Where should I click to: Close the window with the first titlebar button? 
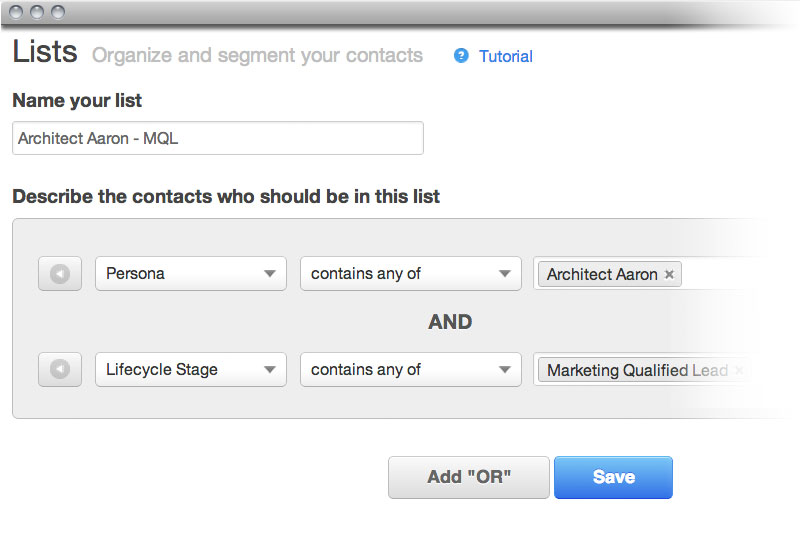point(19,12)
